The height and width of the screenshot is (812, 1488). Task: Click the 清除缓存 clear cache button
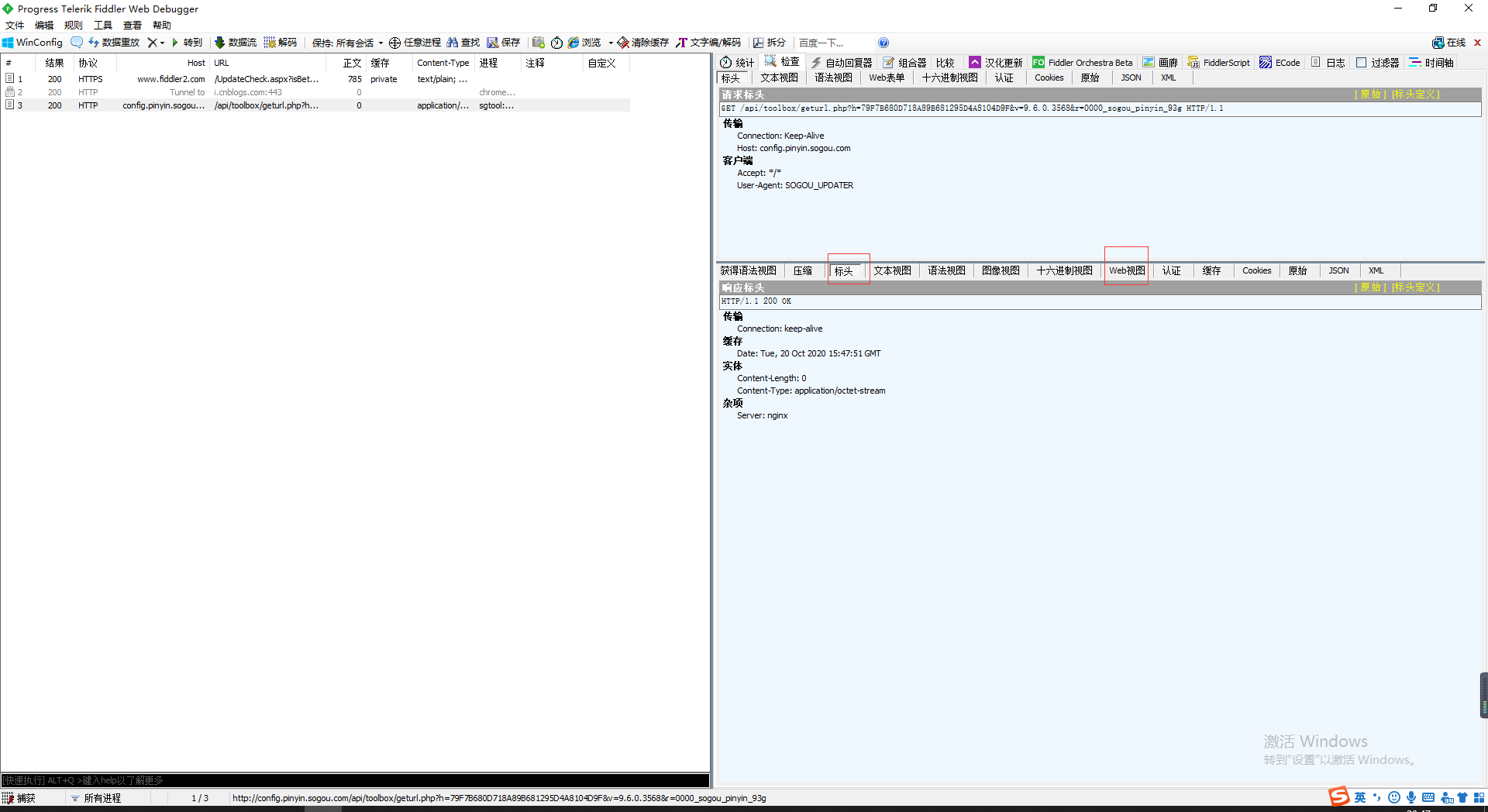click(643, 43)
